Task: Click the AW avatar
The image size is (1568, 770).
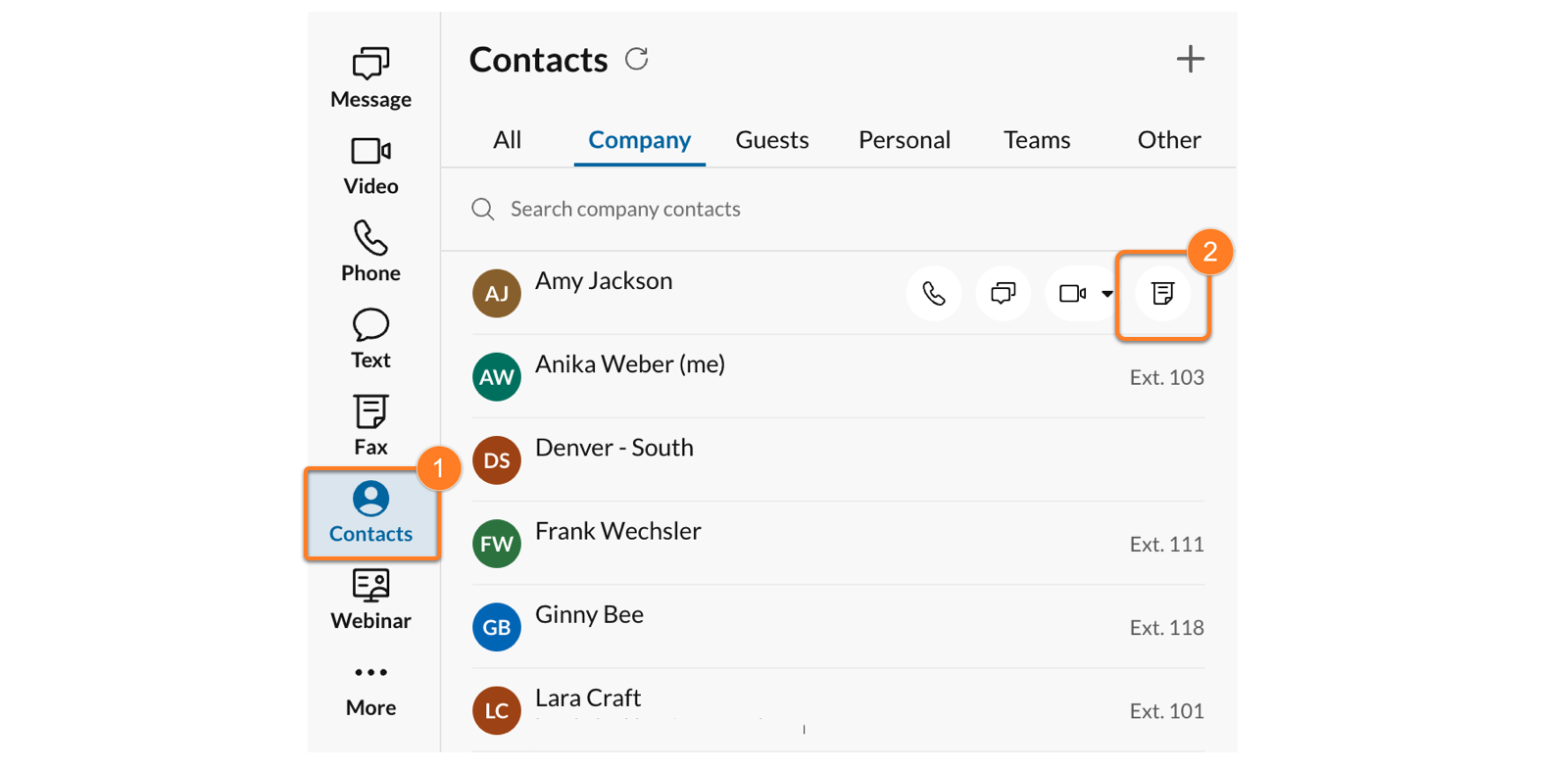Action: 497,377
